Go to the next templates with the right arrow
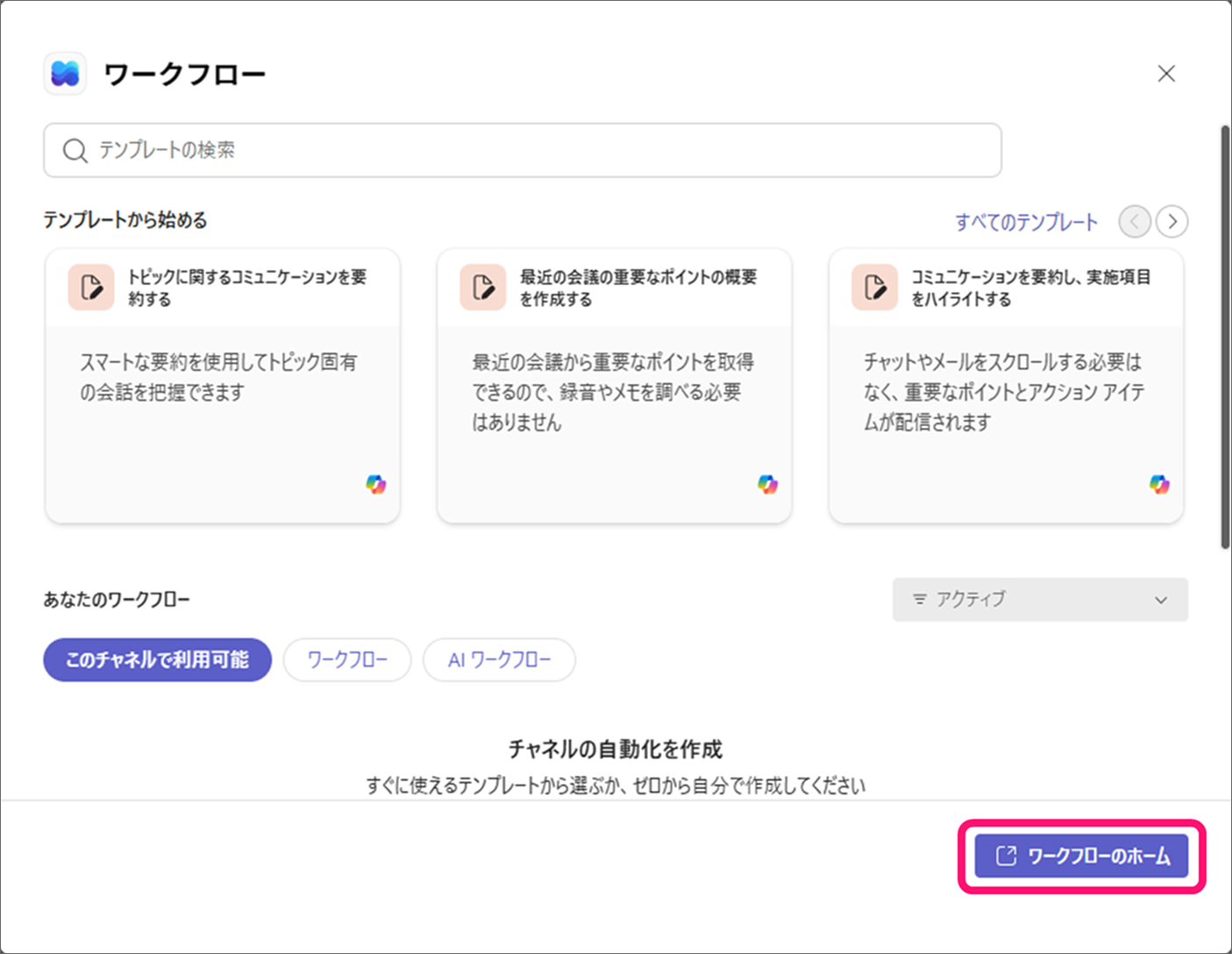The width and height of the screenshot is (1232, 954). [1172, 222]
